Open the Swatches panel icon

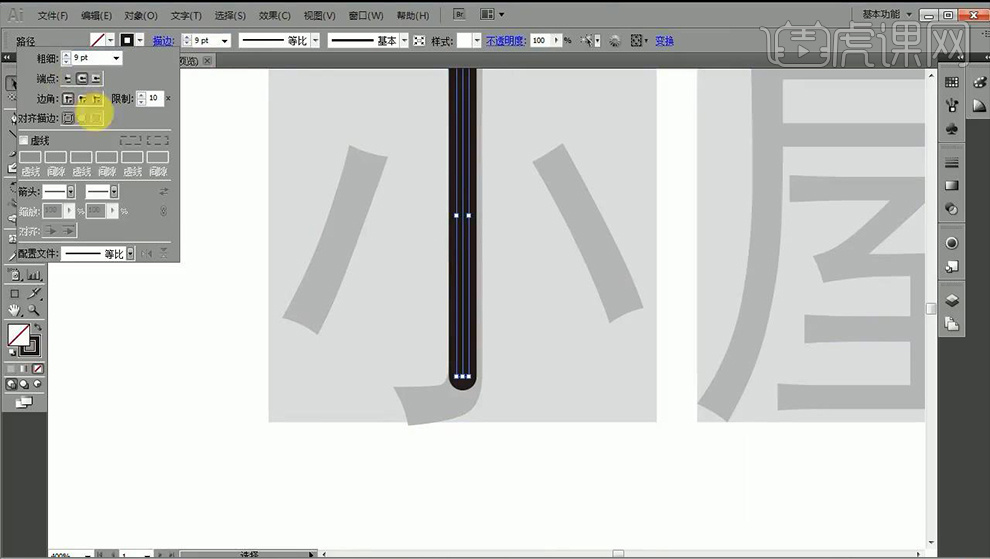(951, 83)
